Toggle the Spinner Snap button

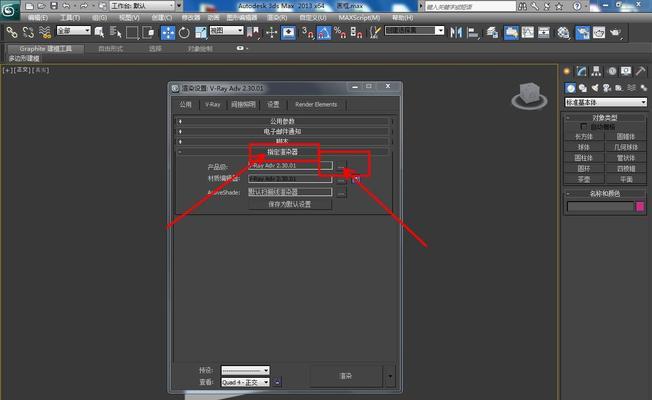pos(356,32)
